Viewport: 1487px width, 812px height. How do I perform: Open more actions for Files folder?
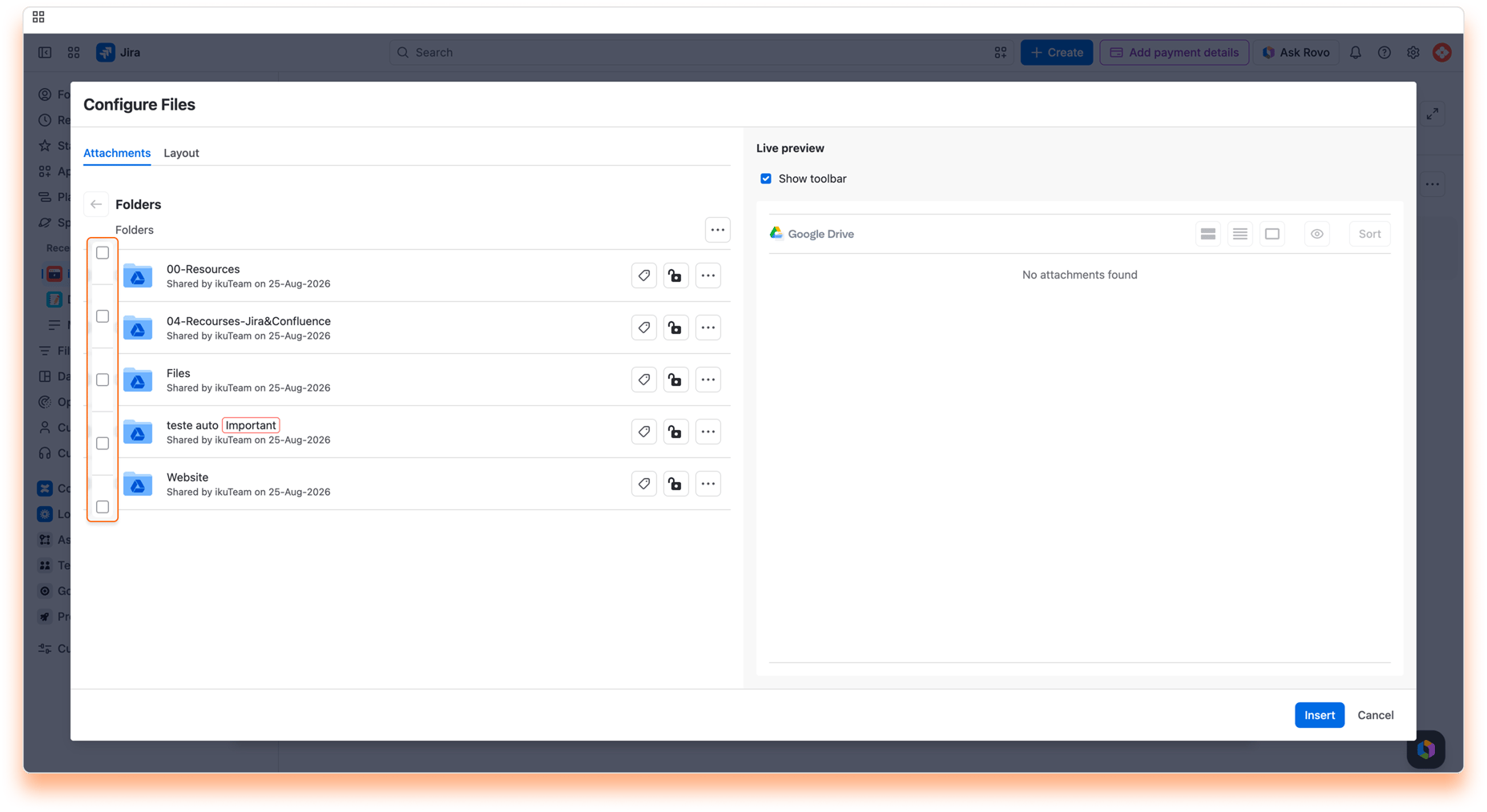pyautogui.click(x=708, y=380)
